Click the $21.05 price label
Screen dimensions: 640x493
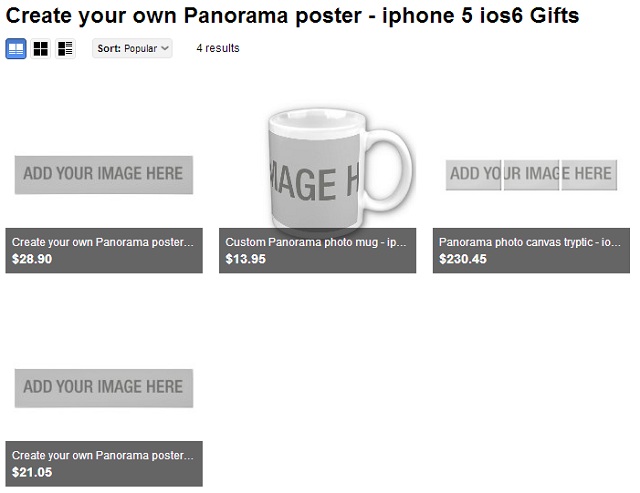(32, 472)
